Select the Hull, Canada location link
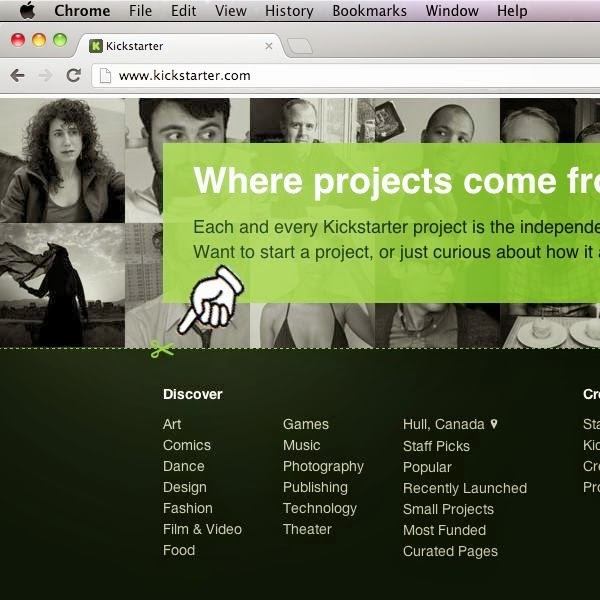The width and height of the screenshot is (600, 600). click(x=443, y=424)
